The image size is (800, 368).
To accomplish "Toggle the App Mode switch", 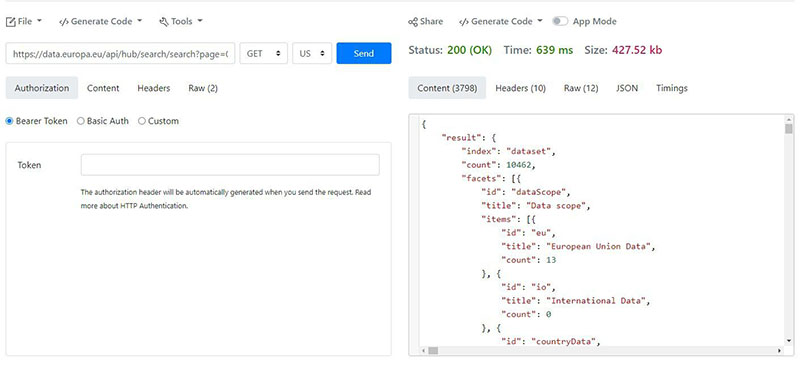I will click(560, 21).
